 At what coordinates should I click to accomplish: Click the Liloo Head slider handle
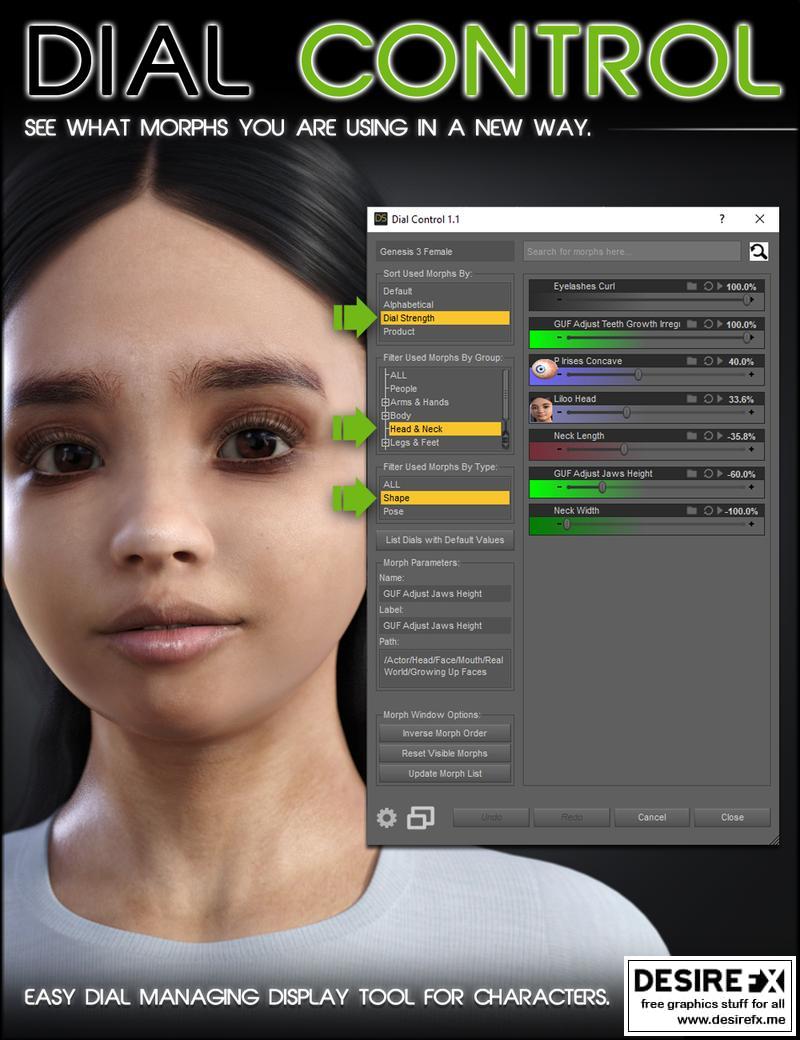(626, 413)
